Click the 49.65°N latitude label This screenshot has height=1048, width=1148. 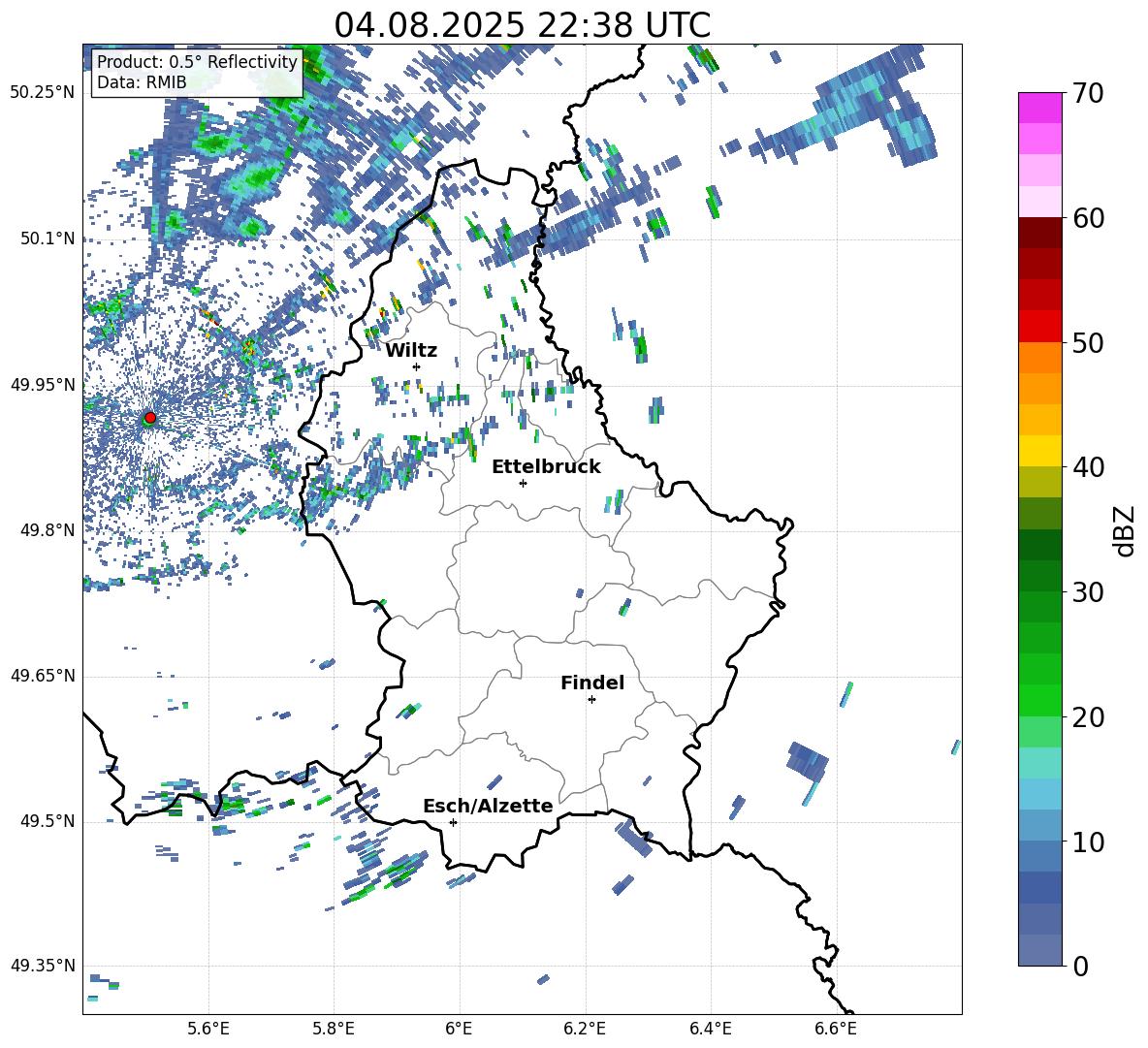(x=43, y=676)
